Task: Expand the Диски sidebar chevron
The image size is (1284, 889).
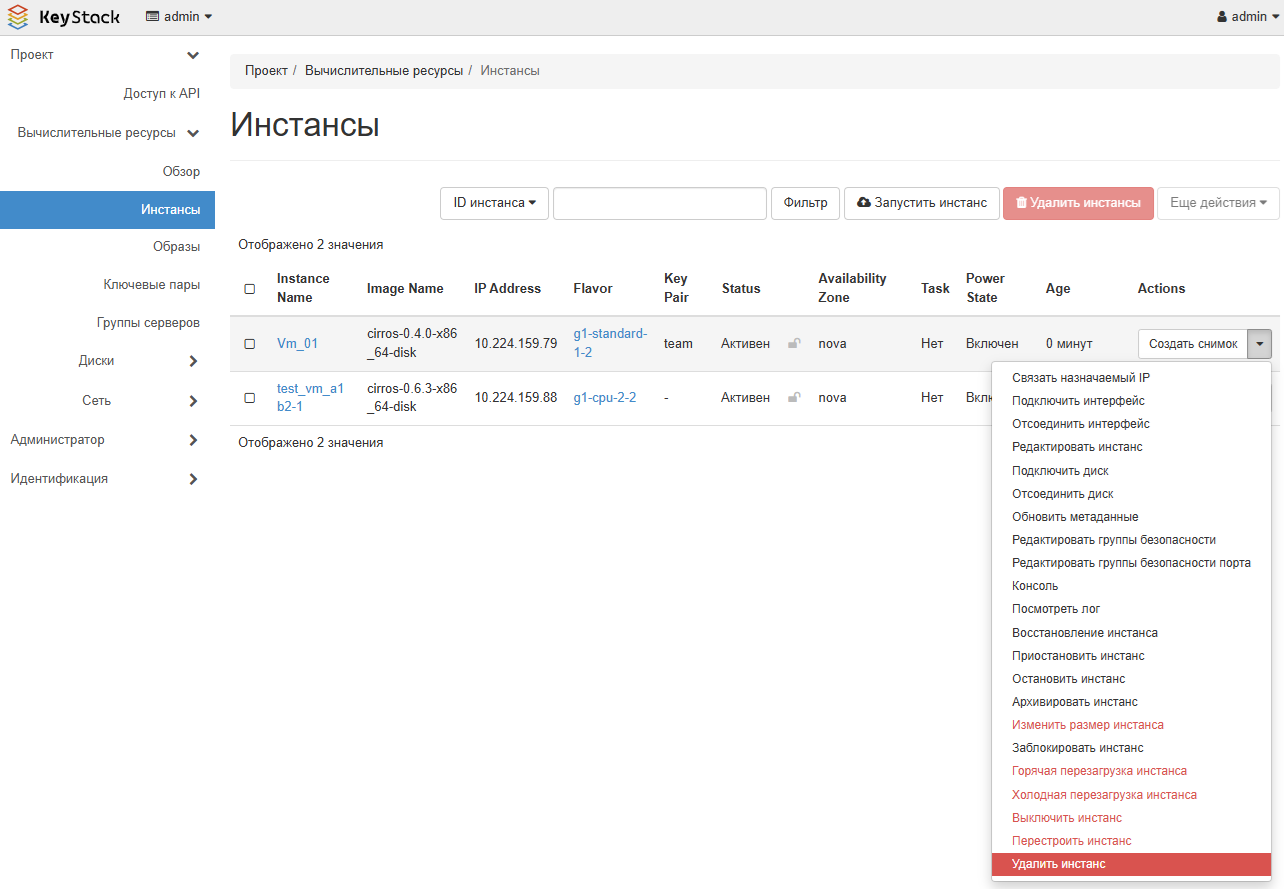Action: point(193,361)
